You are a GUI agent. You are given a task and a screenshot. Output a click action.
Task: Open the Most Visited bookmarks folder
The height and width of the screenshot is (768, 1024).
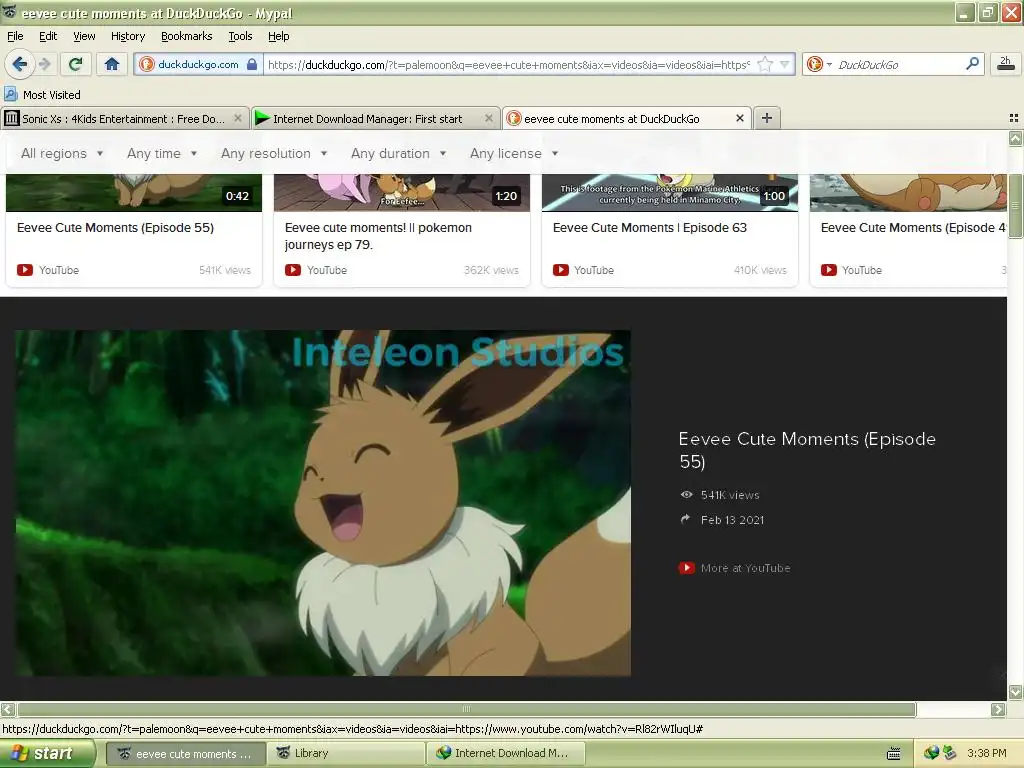click(43, 95)
